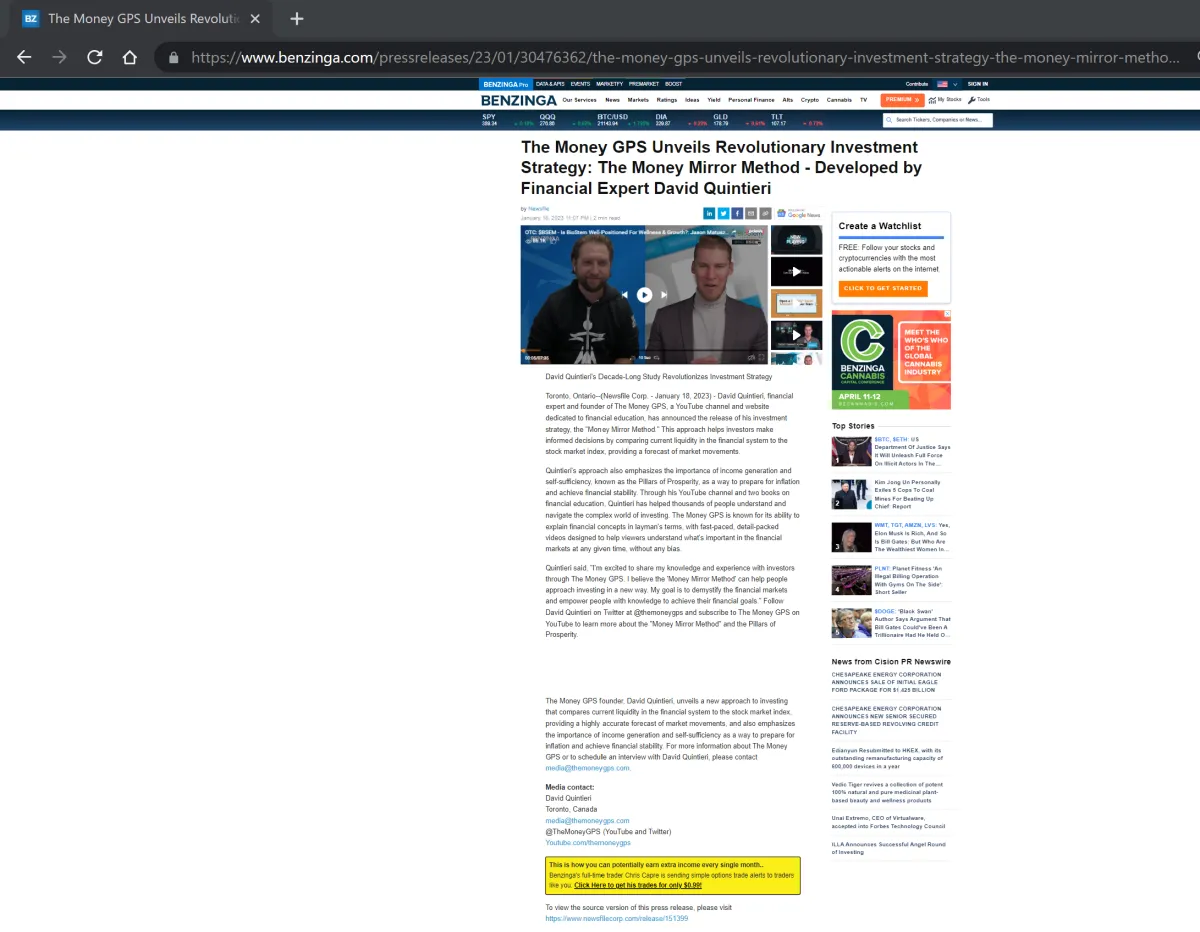Click the Newsfile author link
Image resolution: width=1200 pixels, height=932 pixels.
tap(538, 209)
